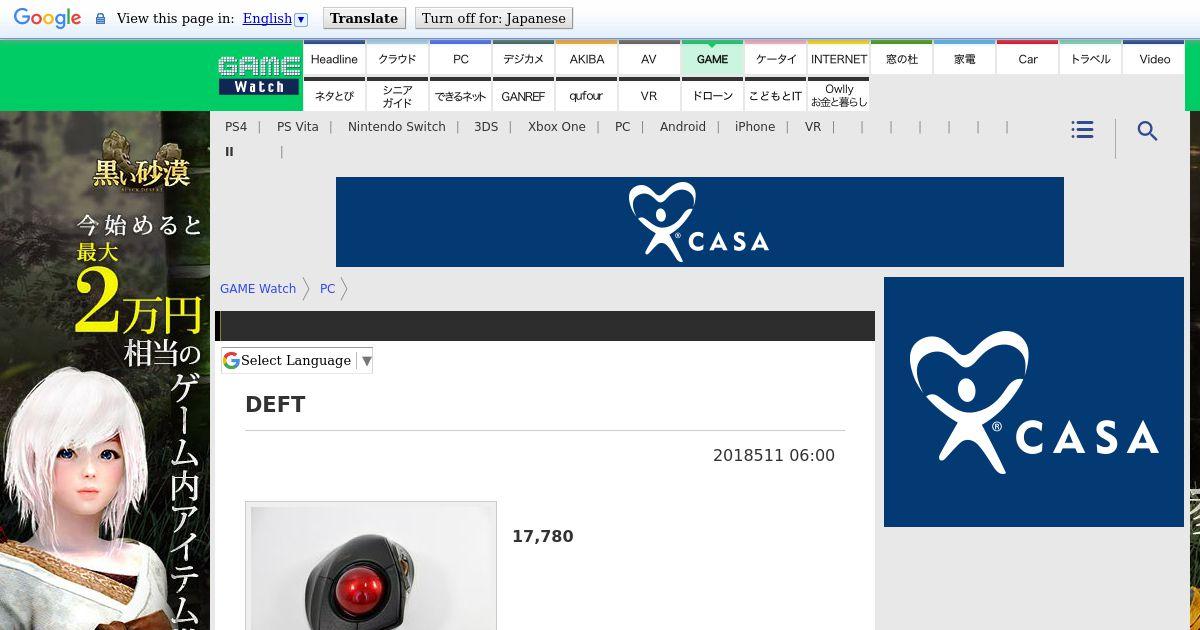Click the GAME Watch logo
The image size is (1200, 630).
pyautogui.click(x=259, y=75)
